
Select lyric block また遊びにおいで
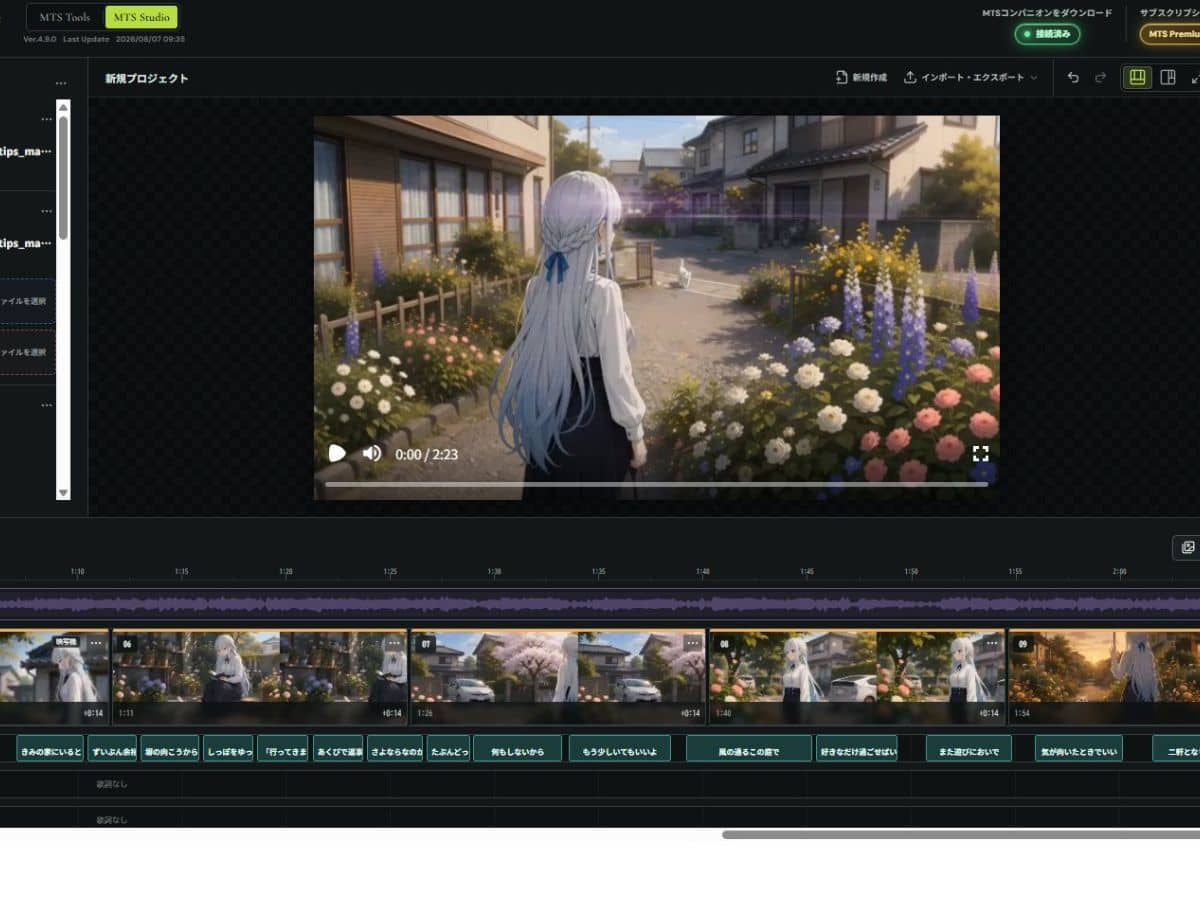pyautogui.click(x=969, y=749)
